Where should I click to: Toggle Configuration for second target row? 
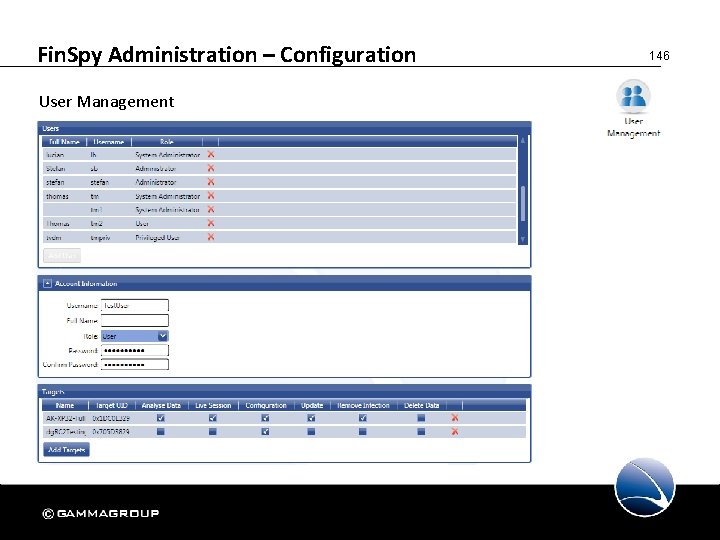pos(265,432)
